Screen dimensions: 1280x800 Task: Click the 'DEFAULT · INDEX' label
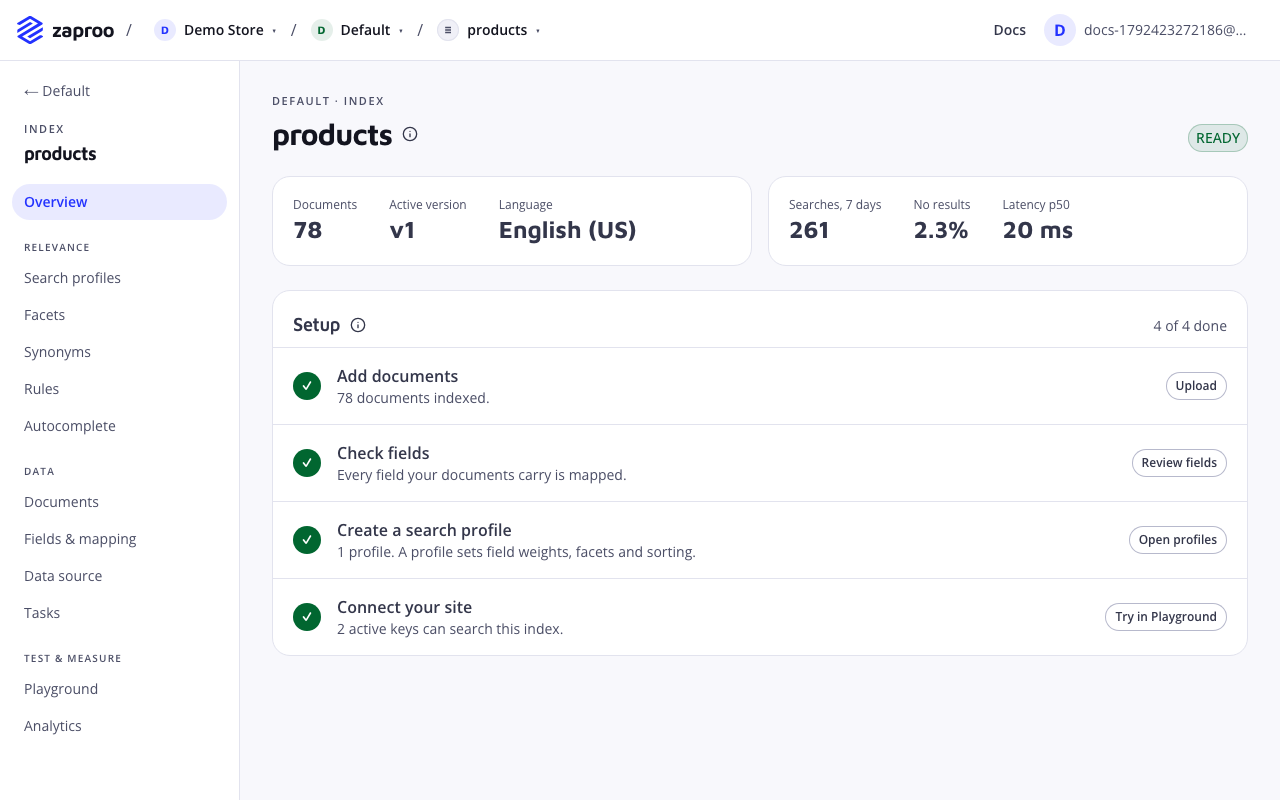(328, 101)
